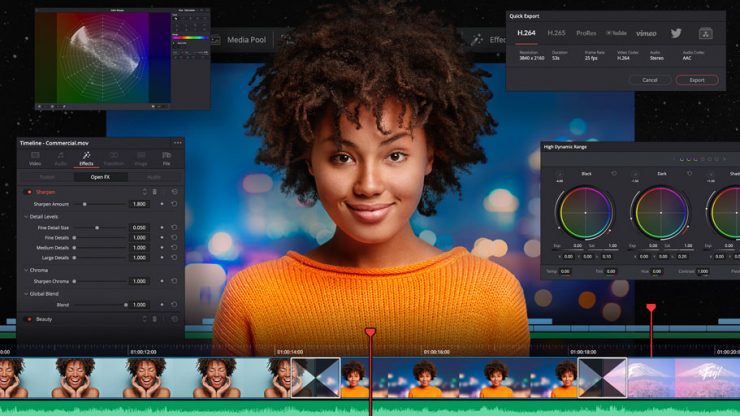Reset the Sharpen Amount parameter
The width and height of the screenshot is (740, 416).
[x=174, y=204]
